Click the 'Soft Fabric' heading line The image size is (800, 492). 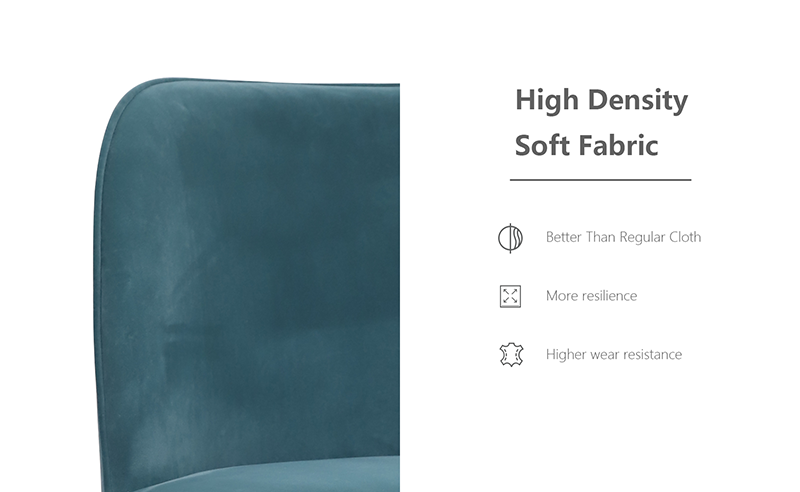click(586, 145)
